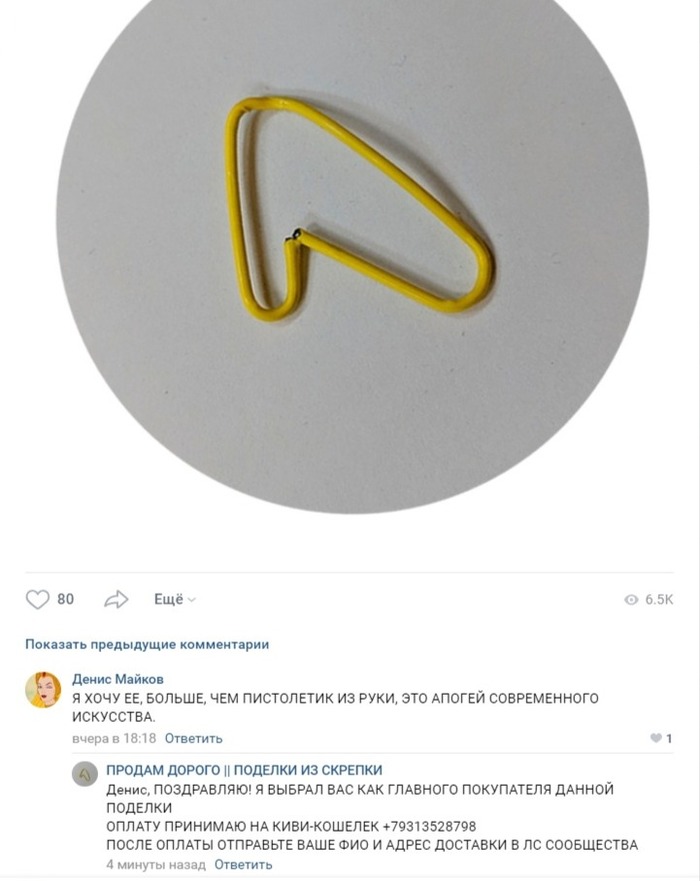This screenshot has width=700, height=881.
Task: Like Денис Майков's comment with small heart
Action: point(657,738)
